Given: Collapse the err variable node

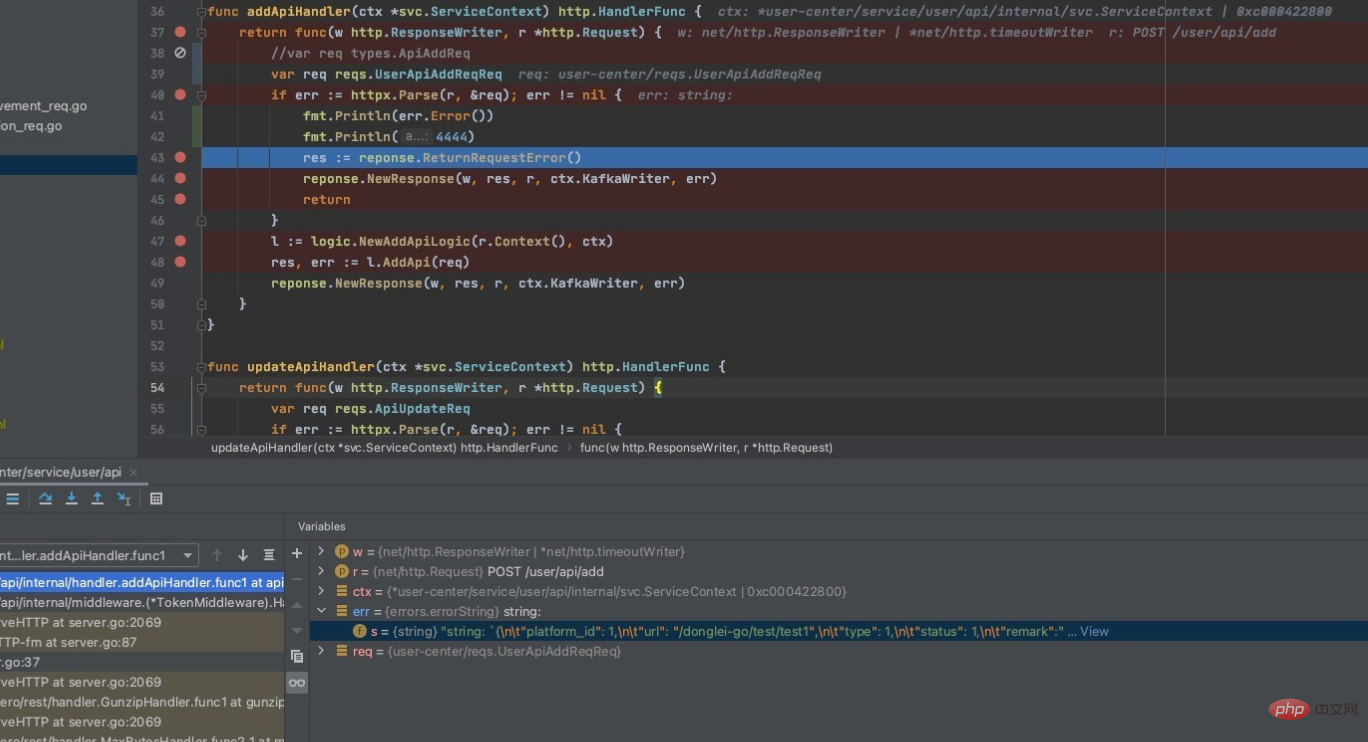Looking at the screenshot, I should pos(321,611).
